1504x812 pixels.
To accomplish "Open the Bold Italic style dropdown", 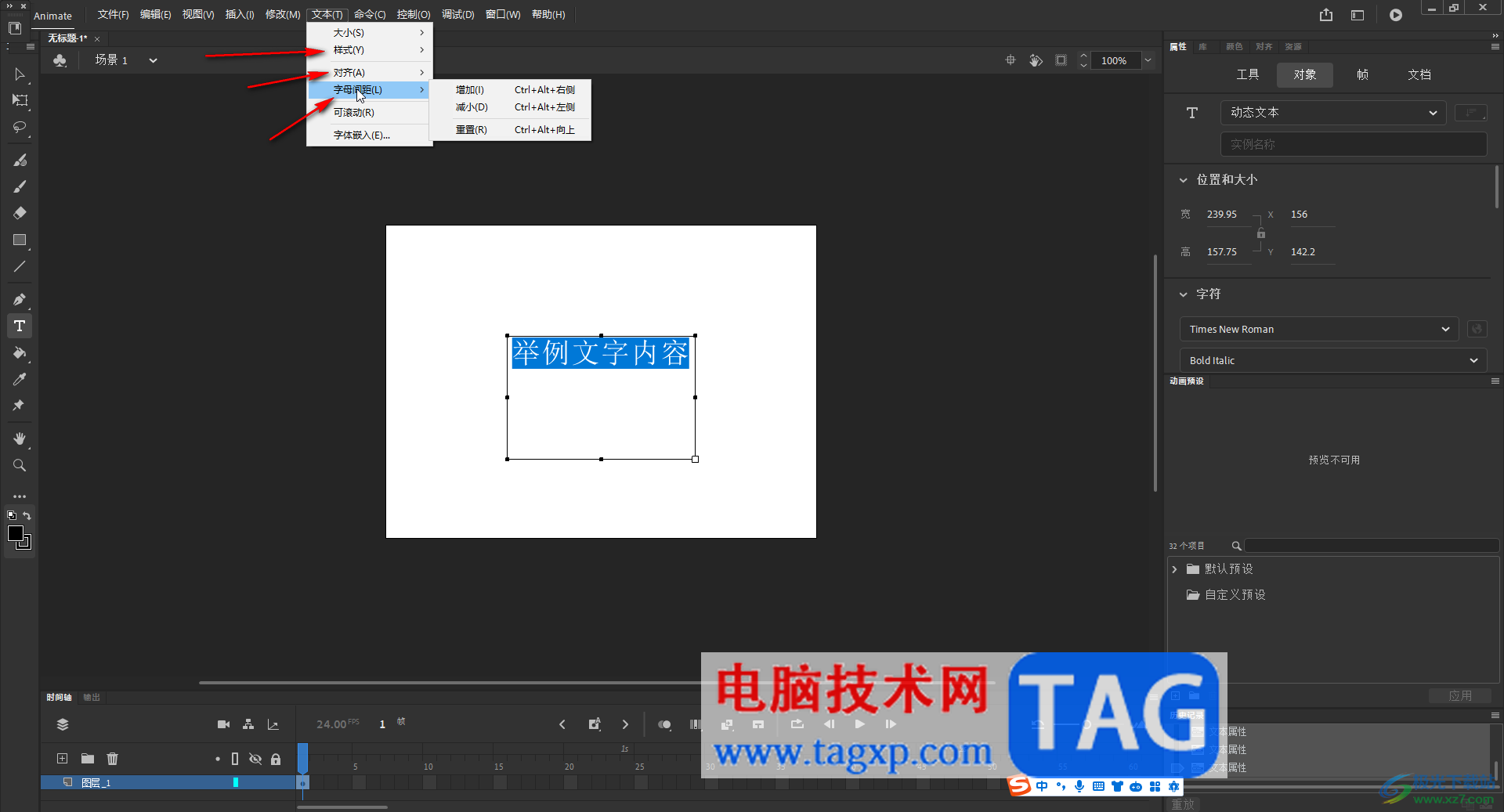I will point(1333,360).
